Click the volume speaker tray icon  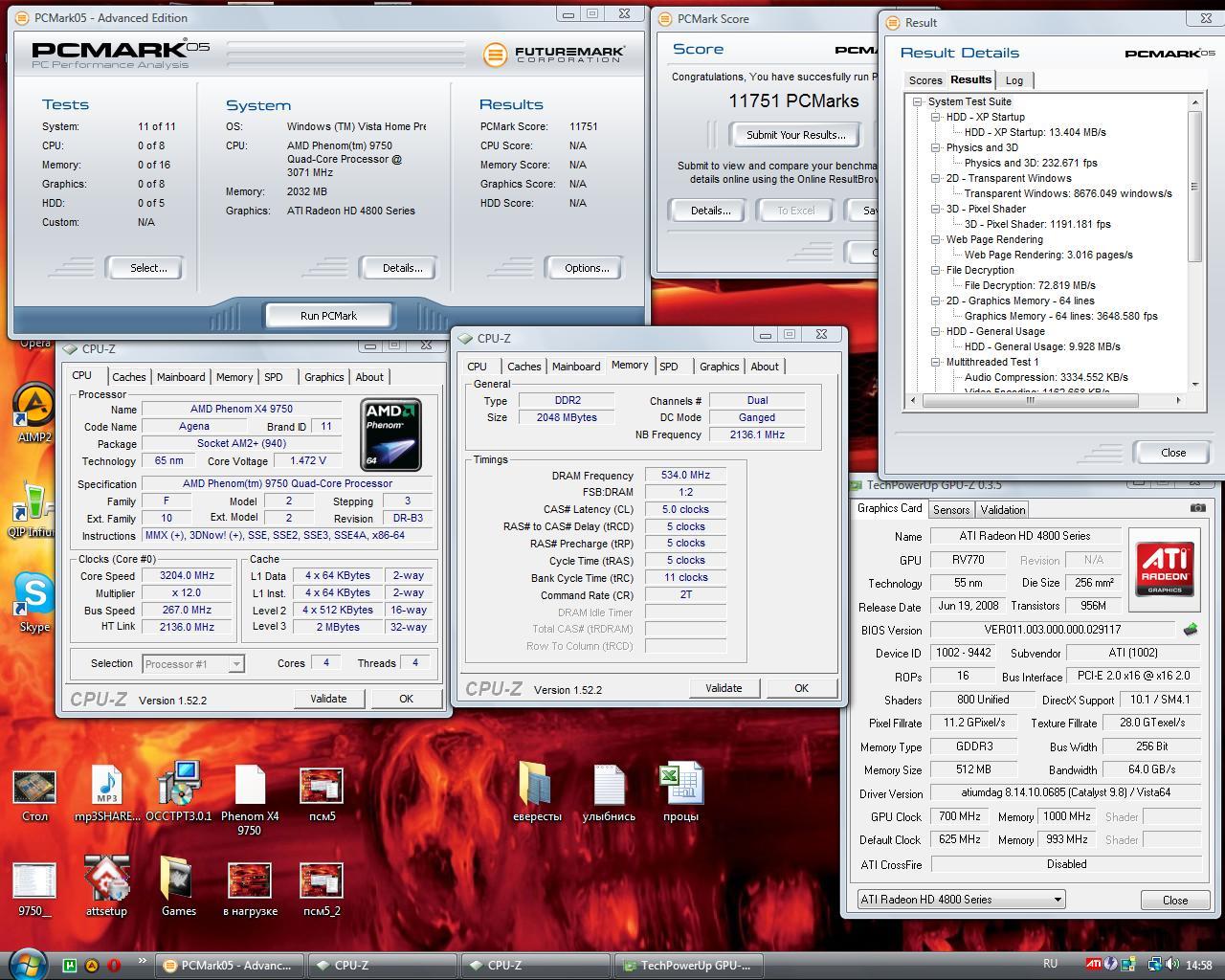tap(1171, 965)
